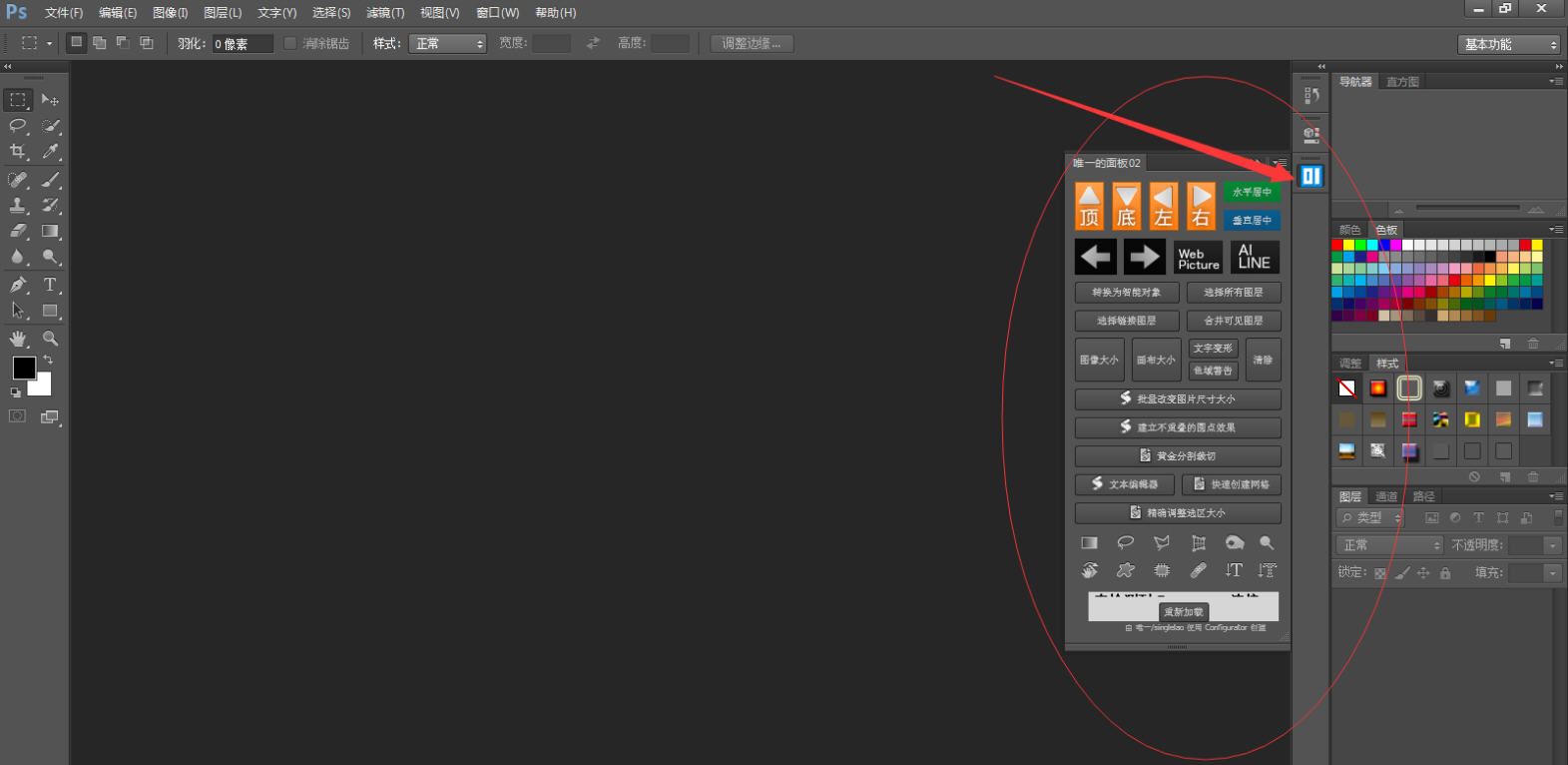The height and width of the screenshot is (765, 1568).
Task: Select the Dodge tool
Action: coord(50,257)
